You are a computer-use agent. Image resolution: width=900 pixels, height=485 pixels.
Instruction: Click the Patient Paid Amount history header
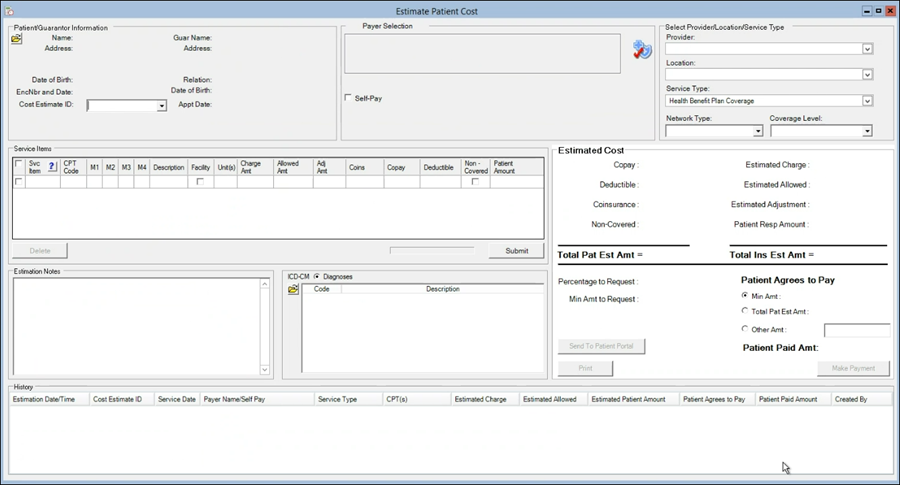793,399
